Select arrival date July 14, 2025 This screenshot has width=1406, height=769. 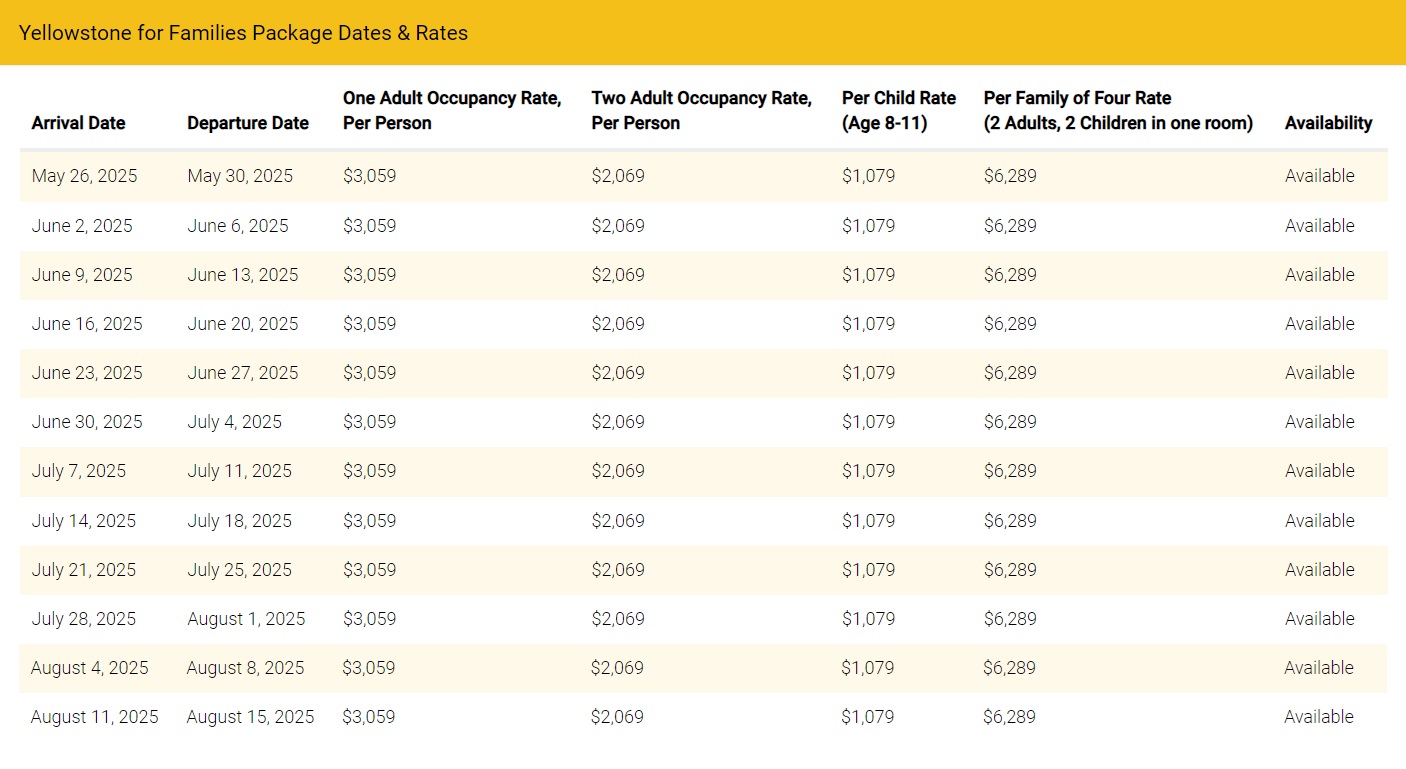[x=84, y=521]
